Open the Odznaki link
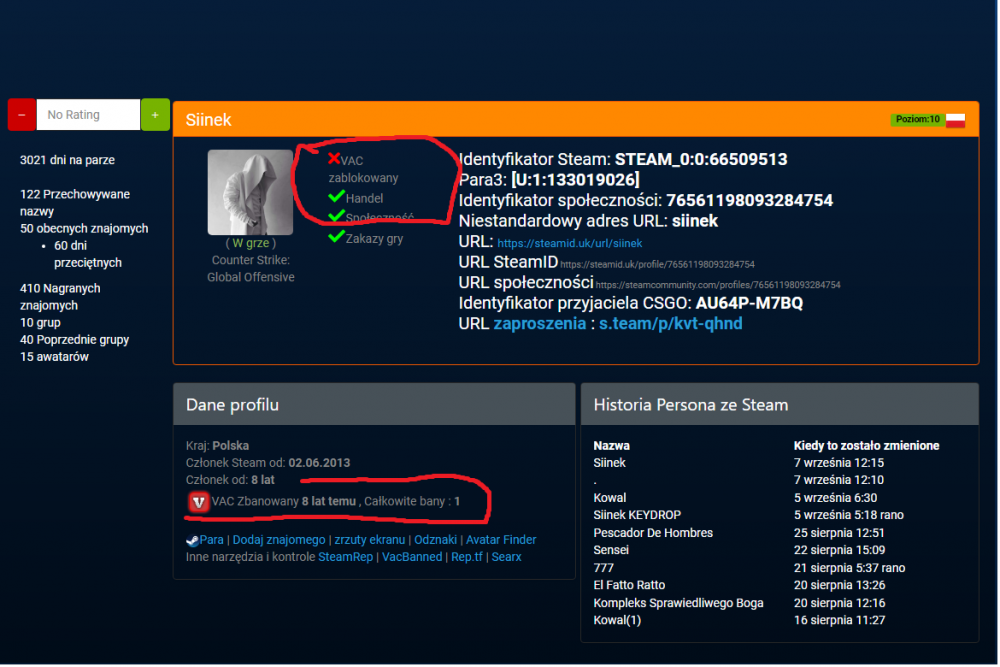The image size is (1000, 667). click(x=436, y=540)
